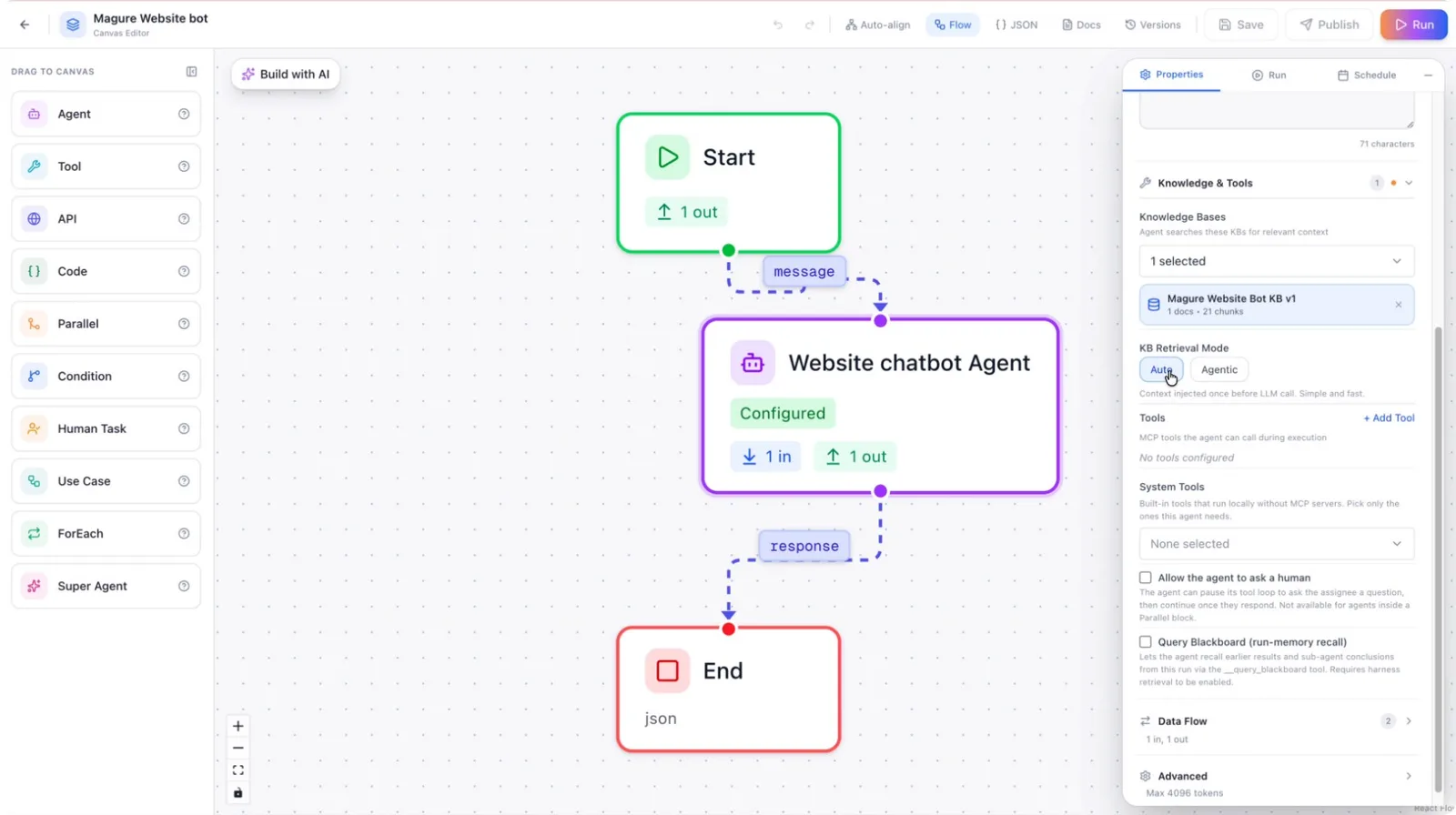This screenshot has height=815, width=1456.
Task: Click the Publish button
Action: pos(1330,25)
